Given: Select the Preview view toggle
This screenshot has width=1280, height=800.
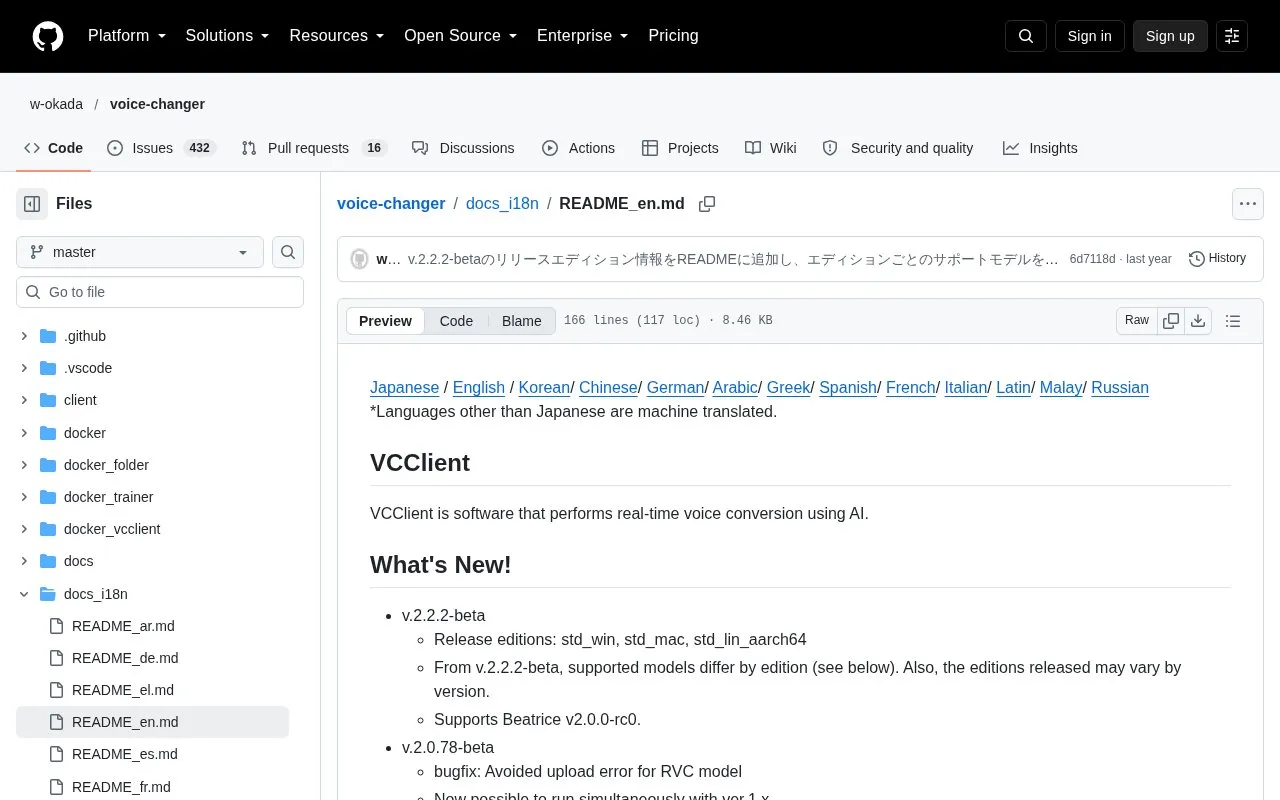Looking at the screenshot, I should (x=385, y=321).
